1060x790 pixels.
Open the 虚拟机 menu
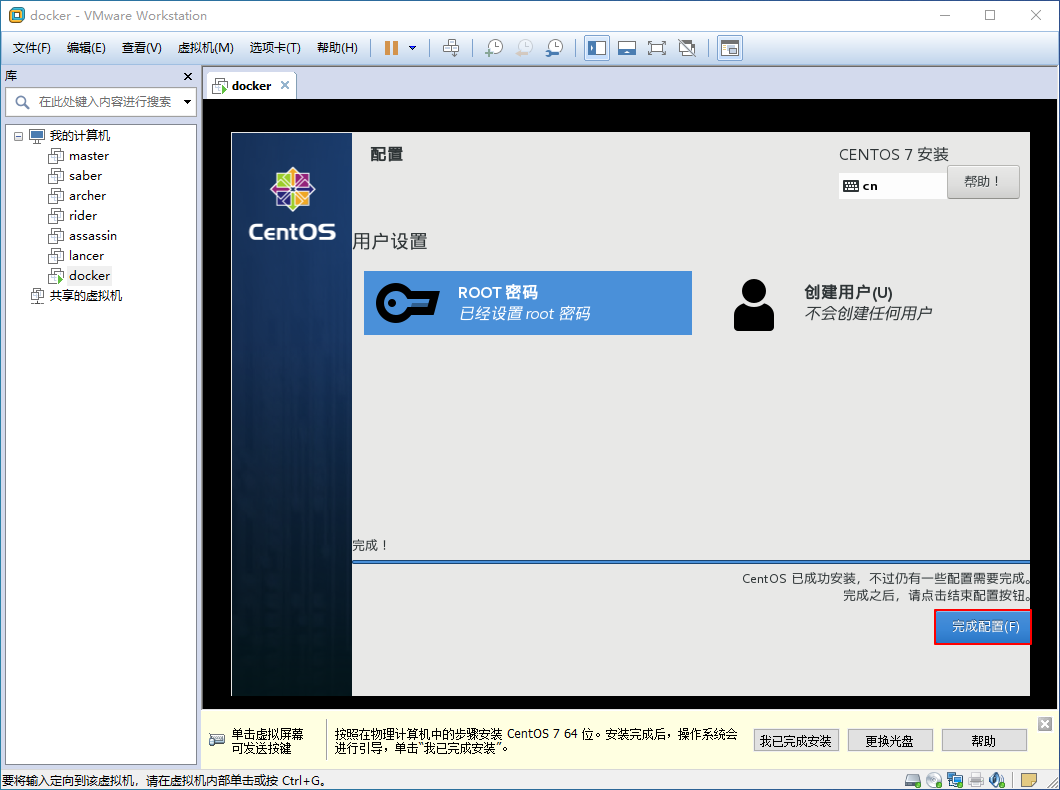[205, 47]
